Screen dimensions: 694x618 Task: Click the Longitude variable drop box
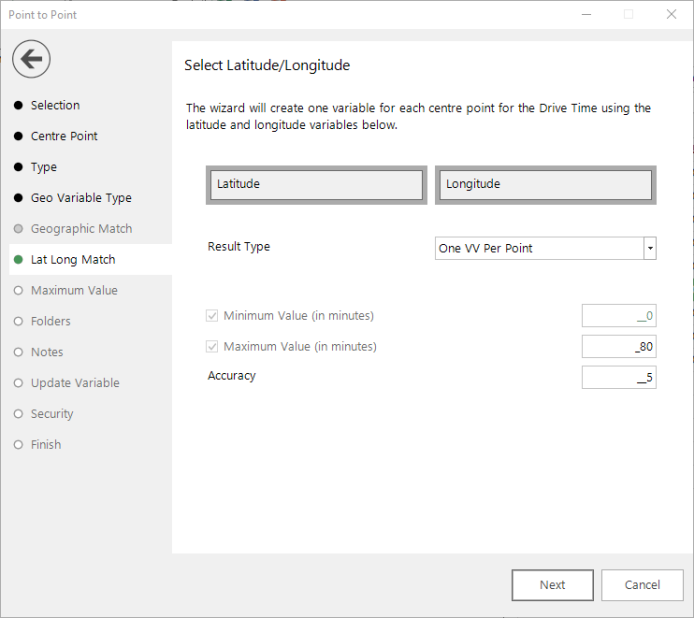545,185
